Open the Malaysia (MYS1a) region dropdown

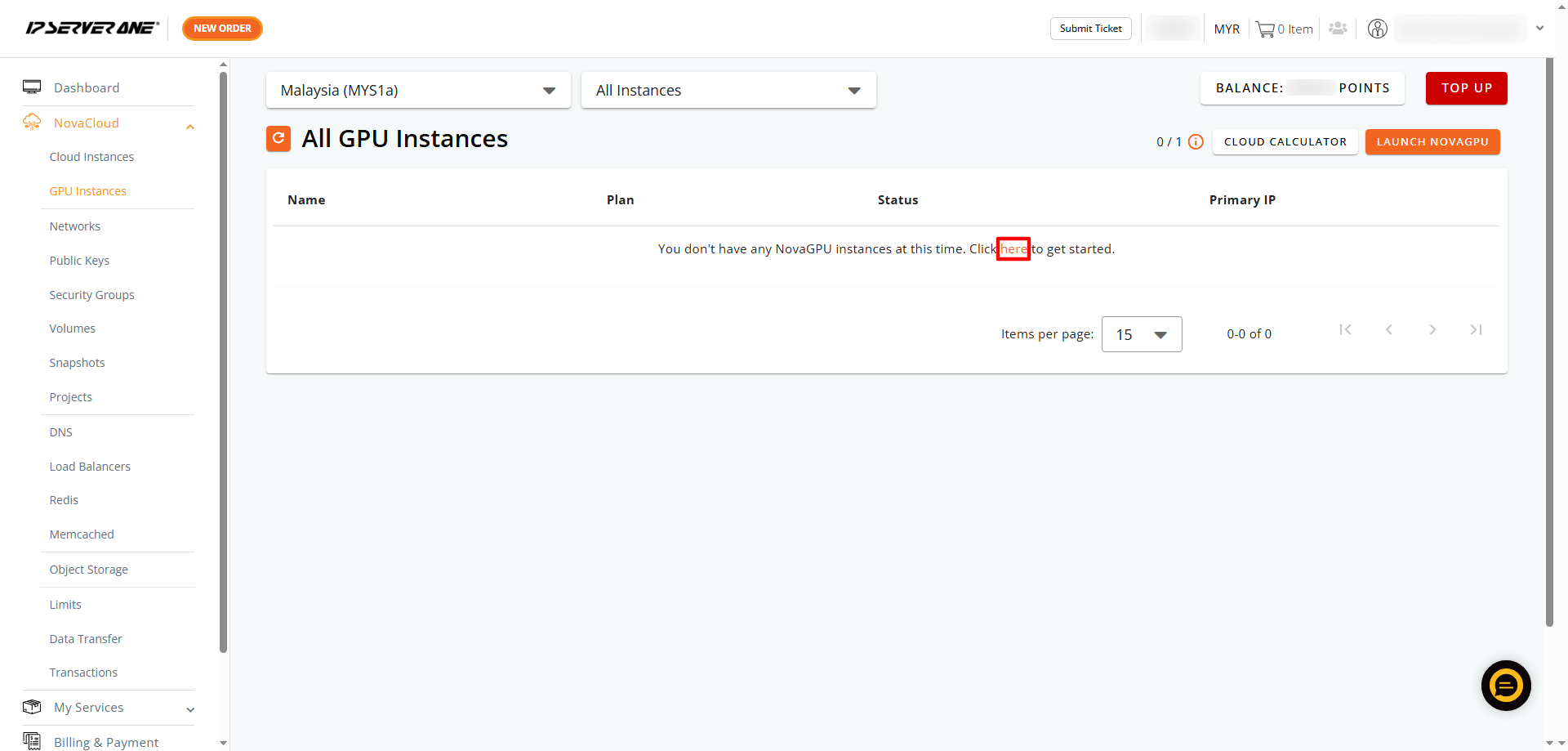pyautogui.click(x=418, y=90)
